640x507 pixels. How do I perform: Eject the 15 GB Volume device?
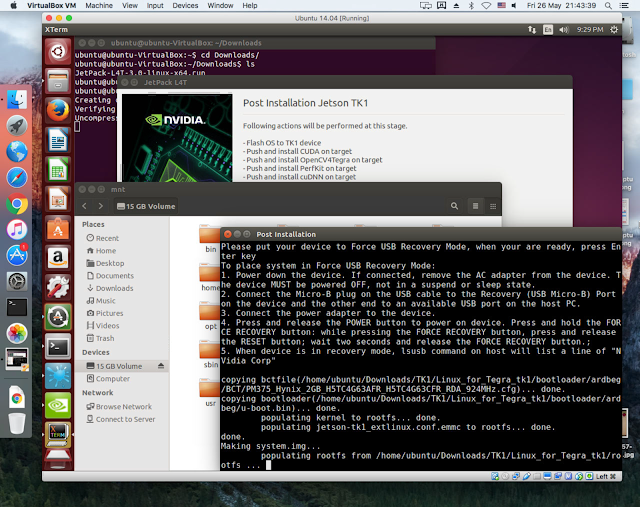click(161, 366)
